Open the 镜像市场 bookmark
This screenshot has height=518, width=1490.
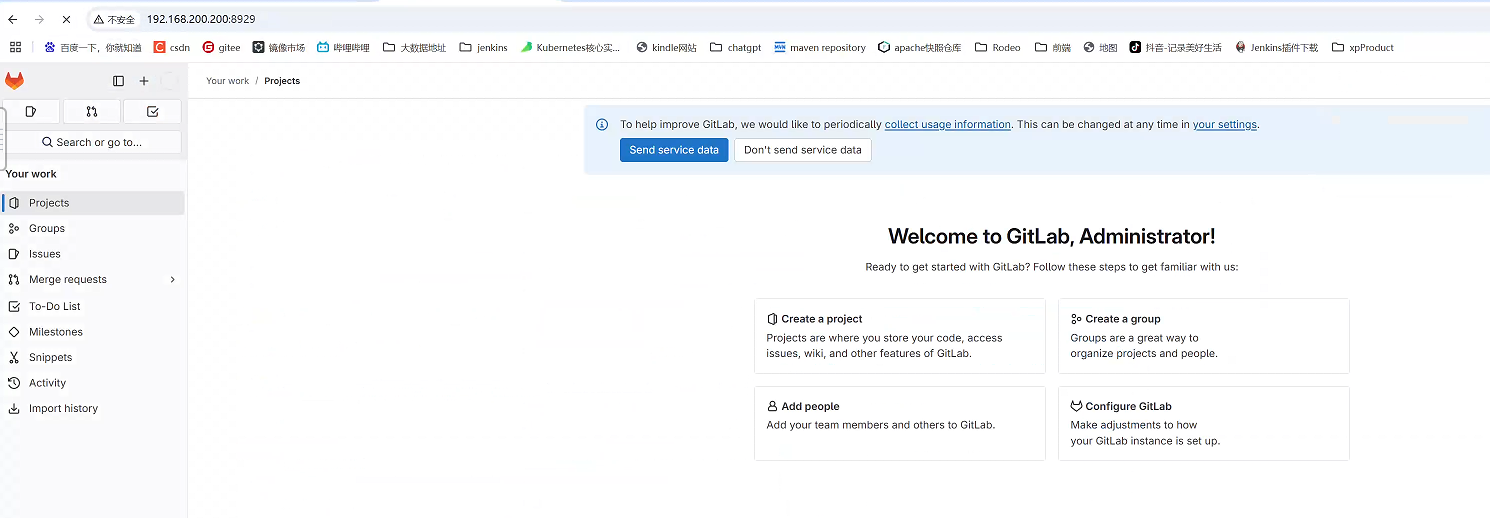pyautogui.click(x=279, y=47)
